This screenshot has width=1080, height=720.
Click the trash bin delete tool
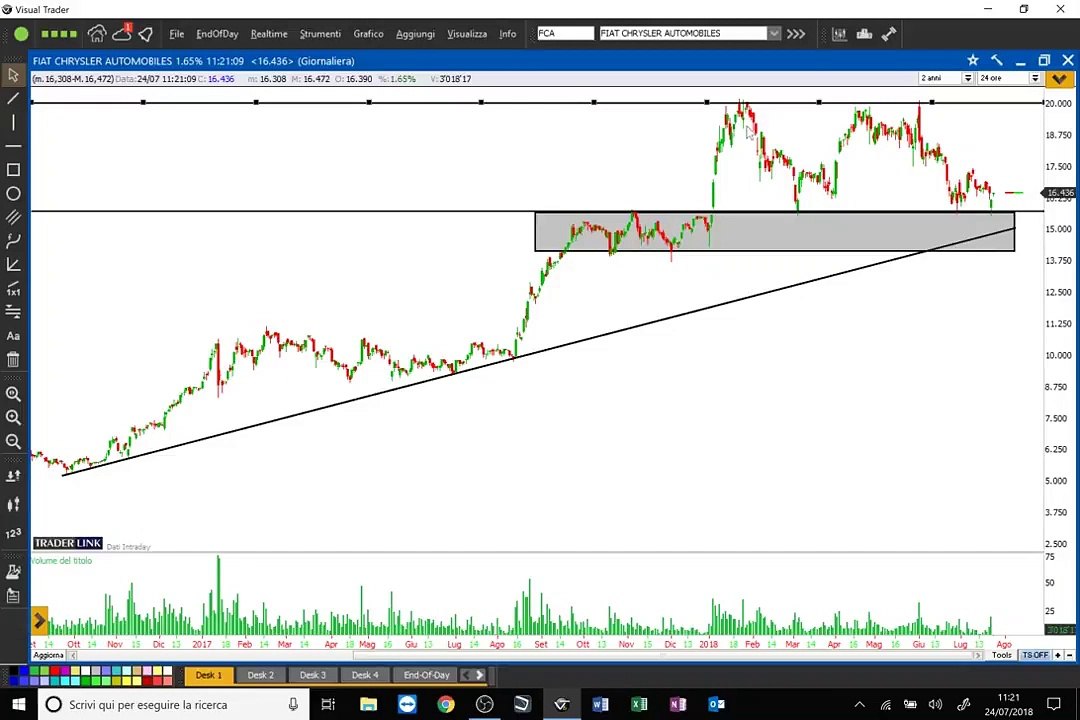tap(13, 359)
